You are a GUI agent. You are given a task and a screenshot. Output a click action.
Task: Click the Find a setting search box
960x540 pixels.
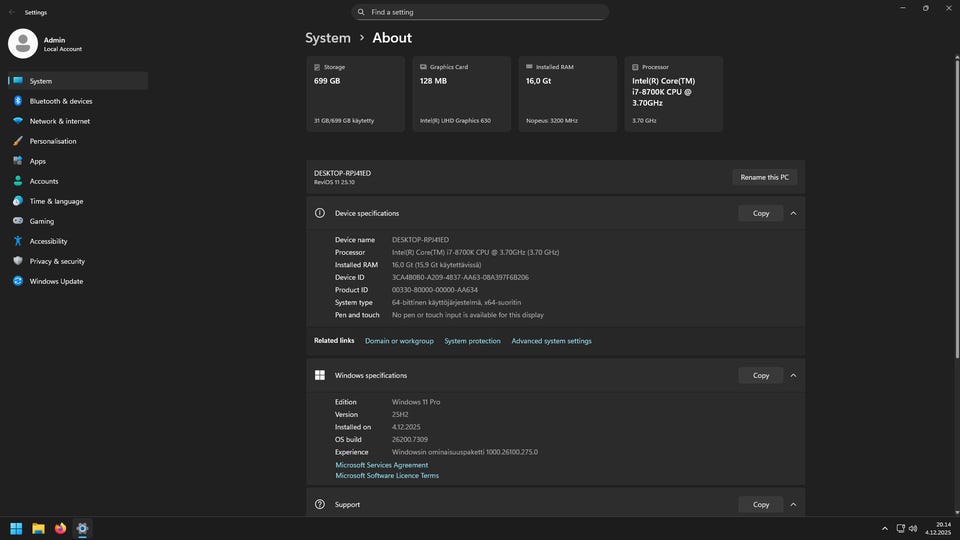pos(480,12)
